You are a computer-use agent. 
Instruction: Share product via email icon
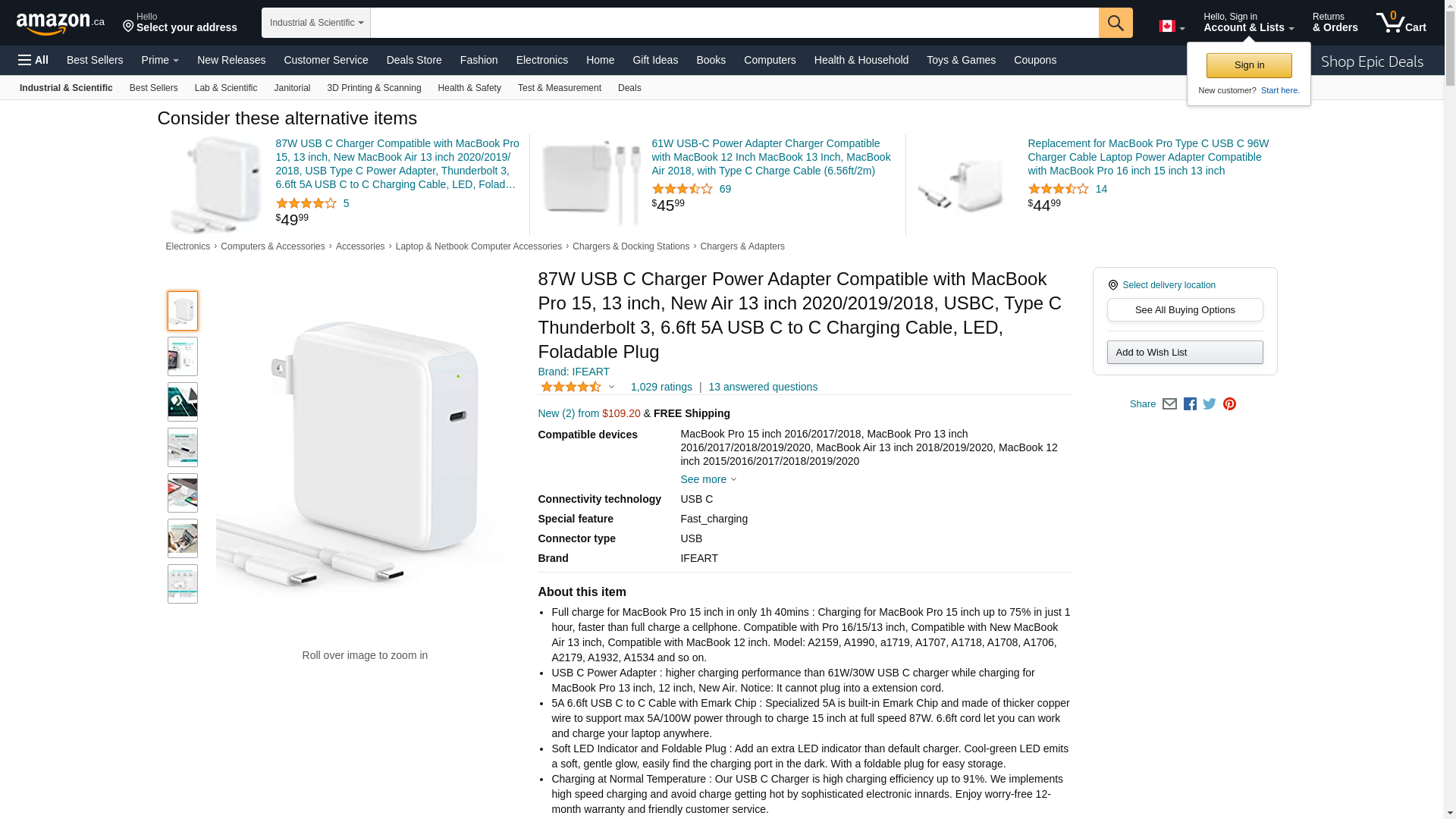(x=1169, y=404)
